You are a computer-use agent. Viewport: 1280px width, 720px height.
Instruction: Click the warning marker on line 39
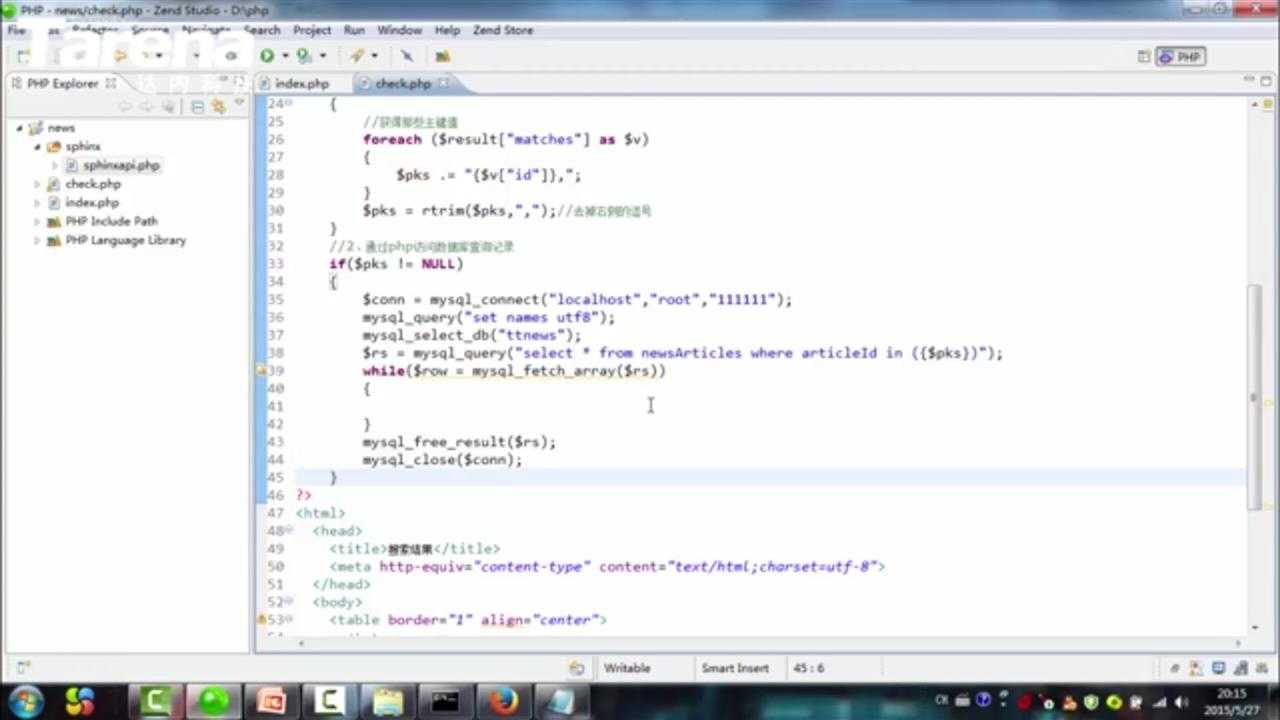pos(262,371)
